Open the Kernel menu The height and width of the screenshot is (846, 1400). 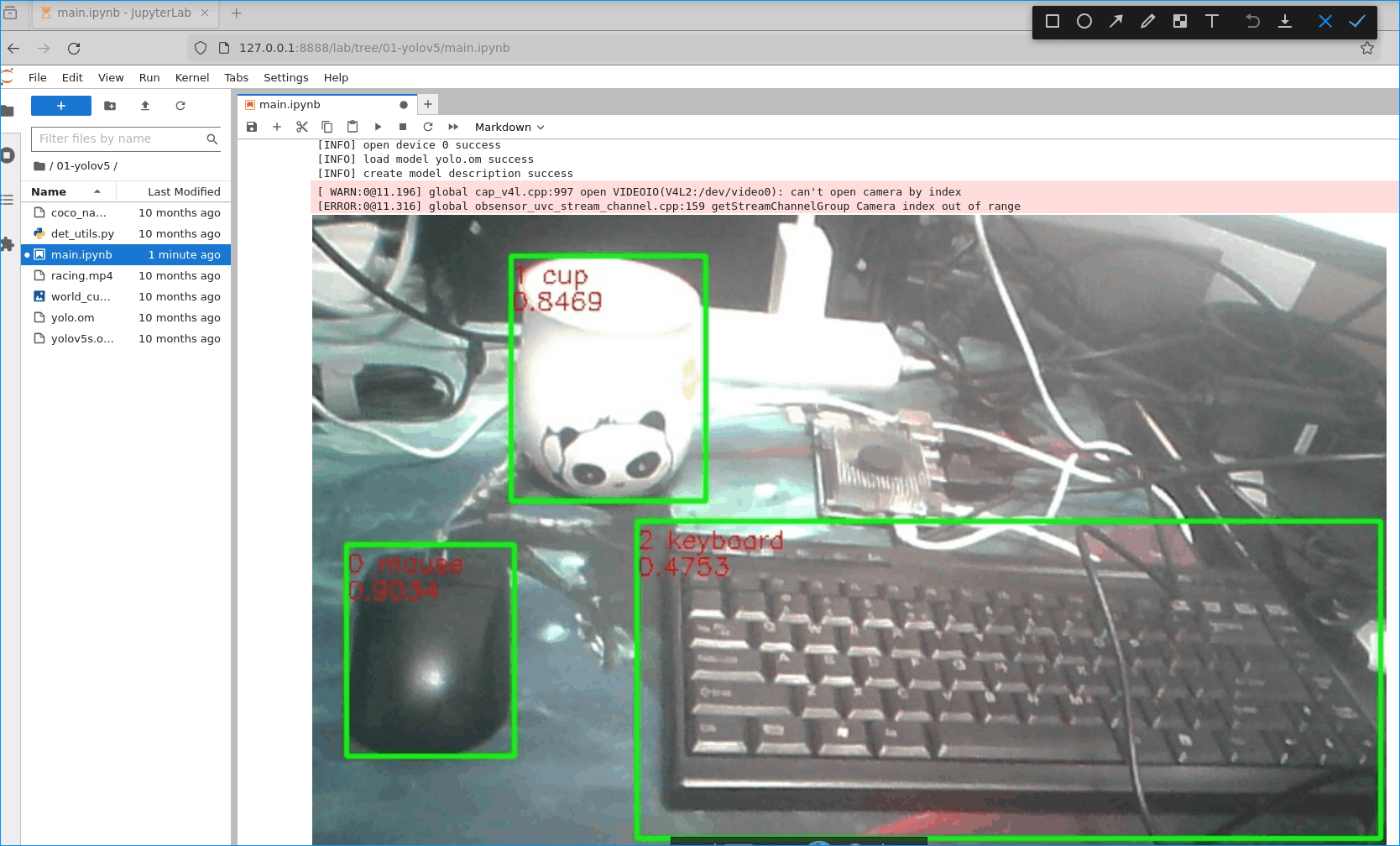tap(191, 77)
